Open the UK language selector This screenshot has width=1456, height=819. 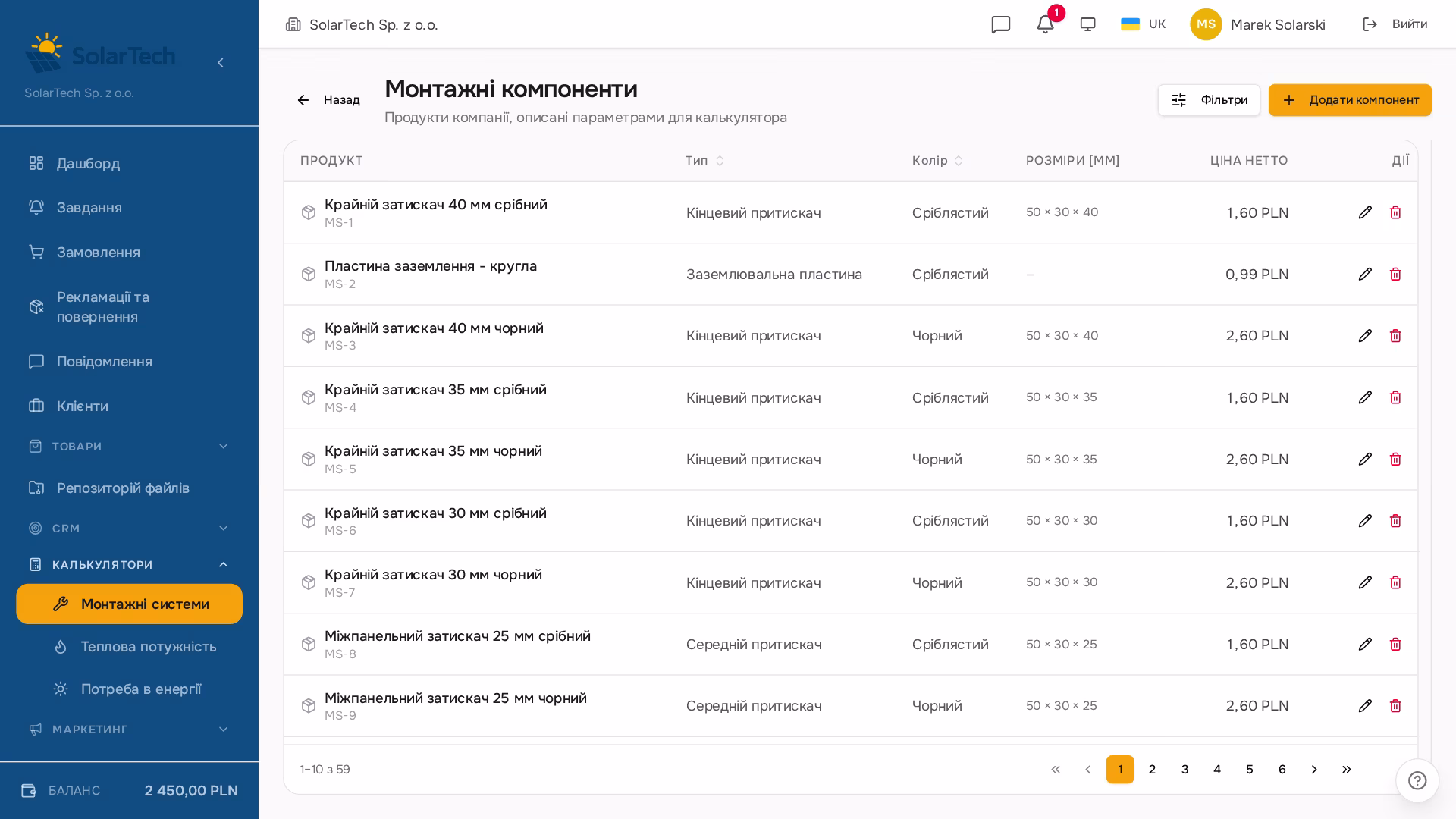(x=1144, y=24)
